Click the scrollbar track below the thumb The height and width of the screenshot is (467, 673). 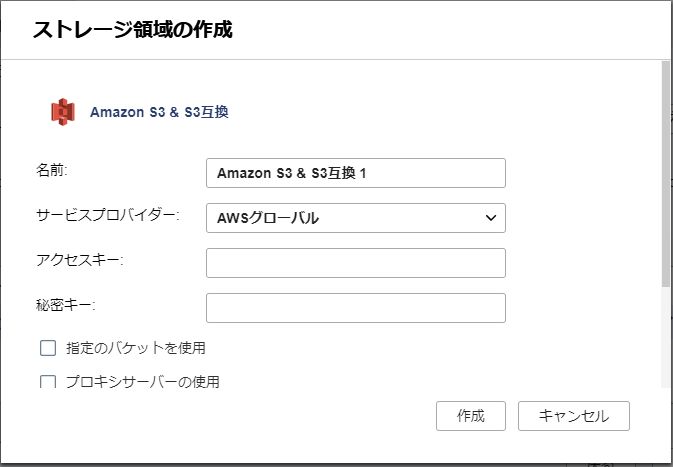pyautogui.click(x=666, y=337)
